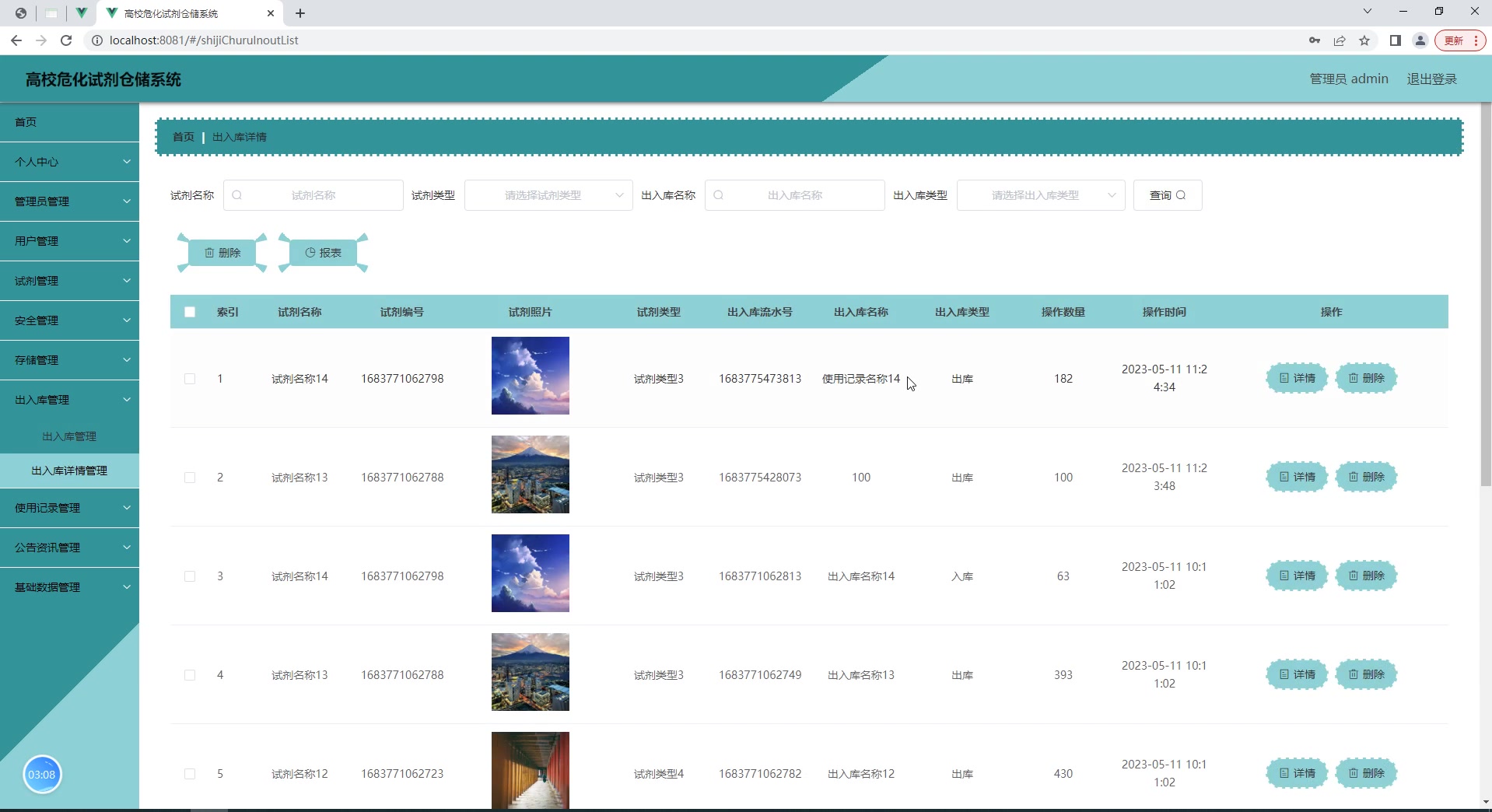Open 详情 for row 1 试剂名称14

pyautogui.click(x=1297, y=378)
